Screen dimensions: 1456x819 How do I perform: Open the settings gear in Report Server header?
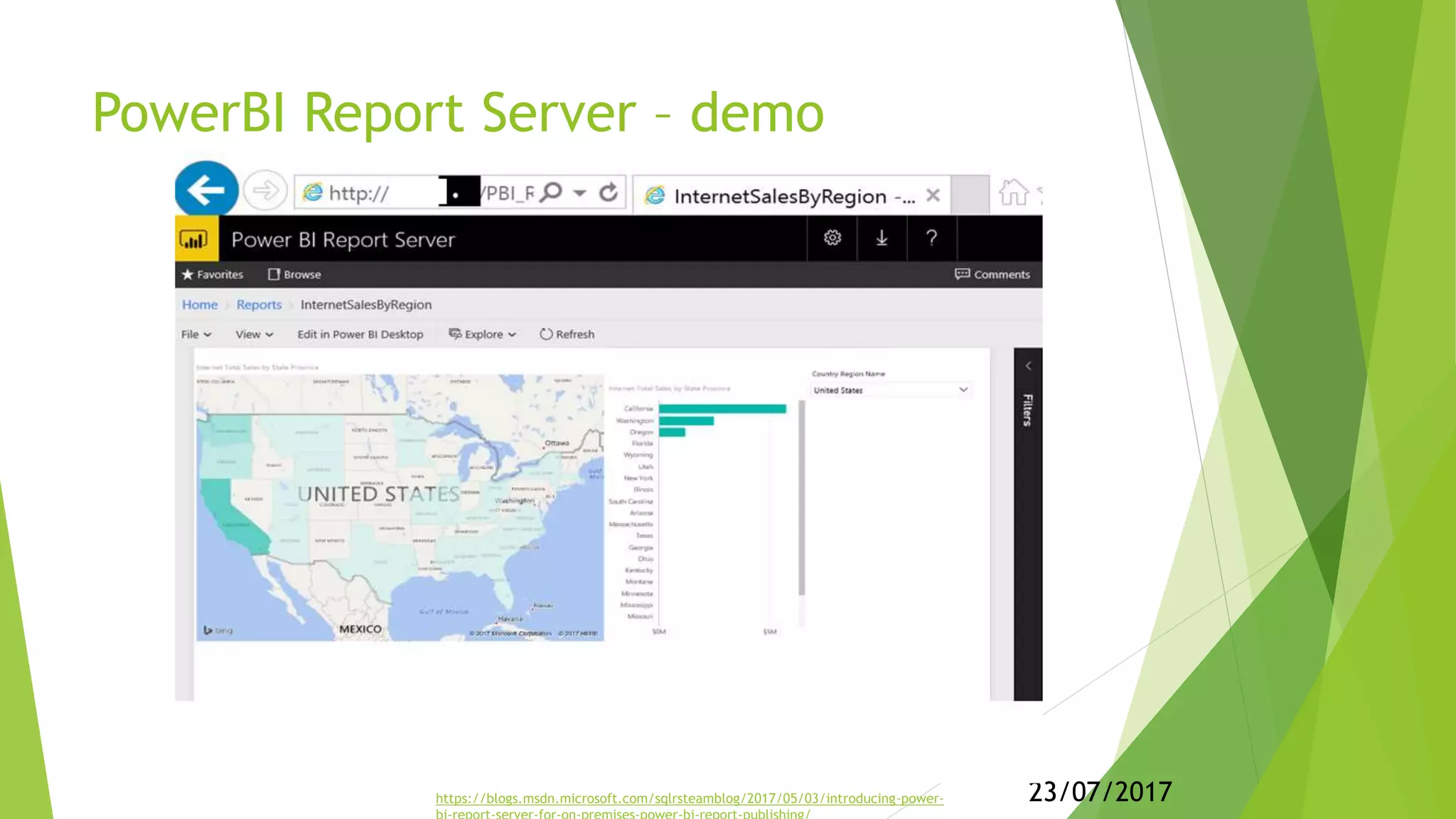click(x=833, y=238)
